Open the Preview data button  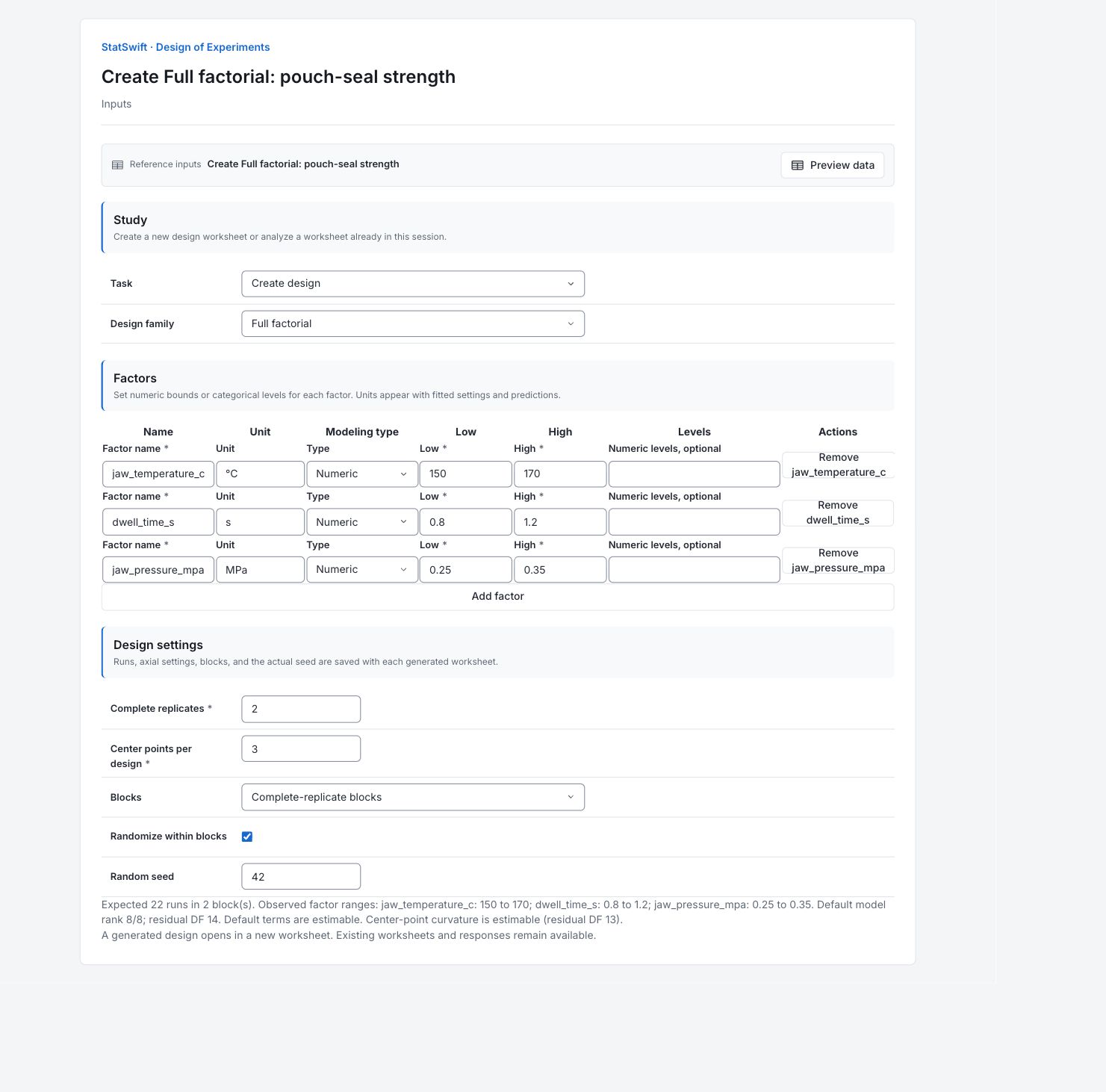[833, 165]
